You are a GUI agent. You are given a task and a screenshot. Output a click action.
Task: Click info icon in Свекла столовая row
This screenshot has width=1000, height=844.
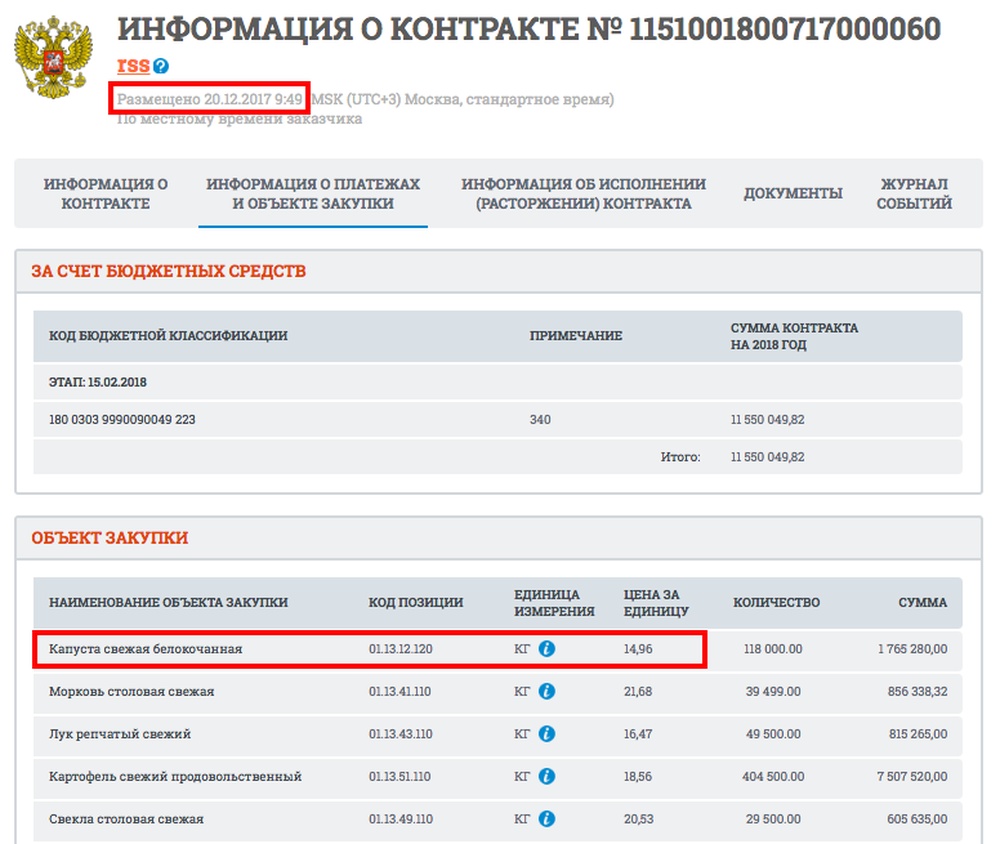click(547, 819)
